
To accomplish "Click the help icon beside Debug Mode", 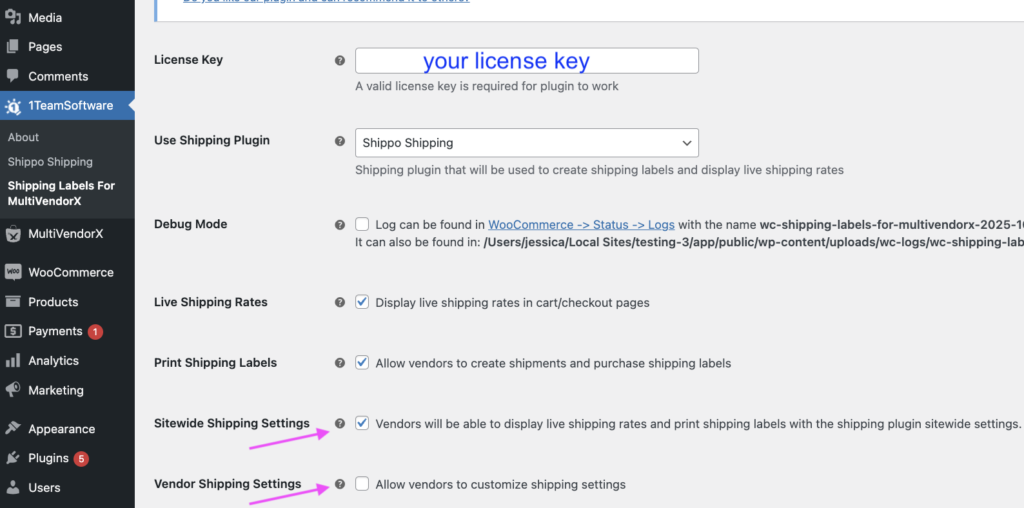I will [340, 225].
